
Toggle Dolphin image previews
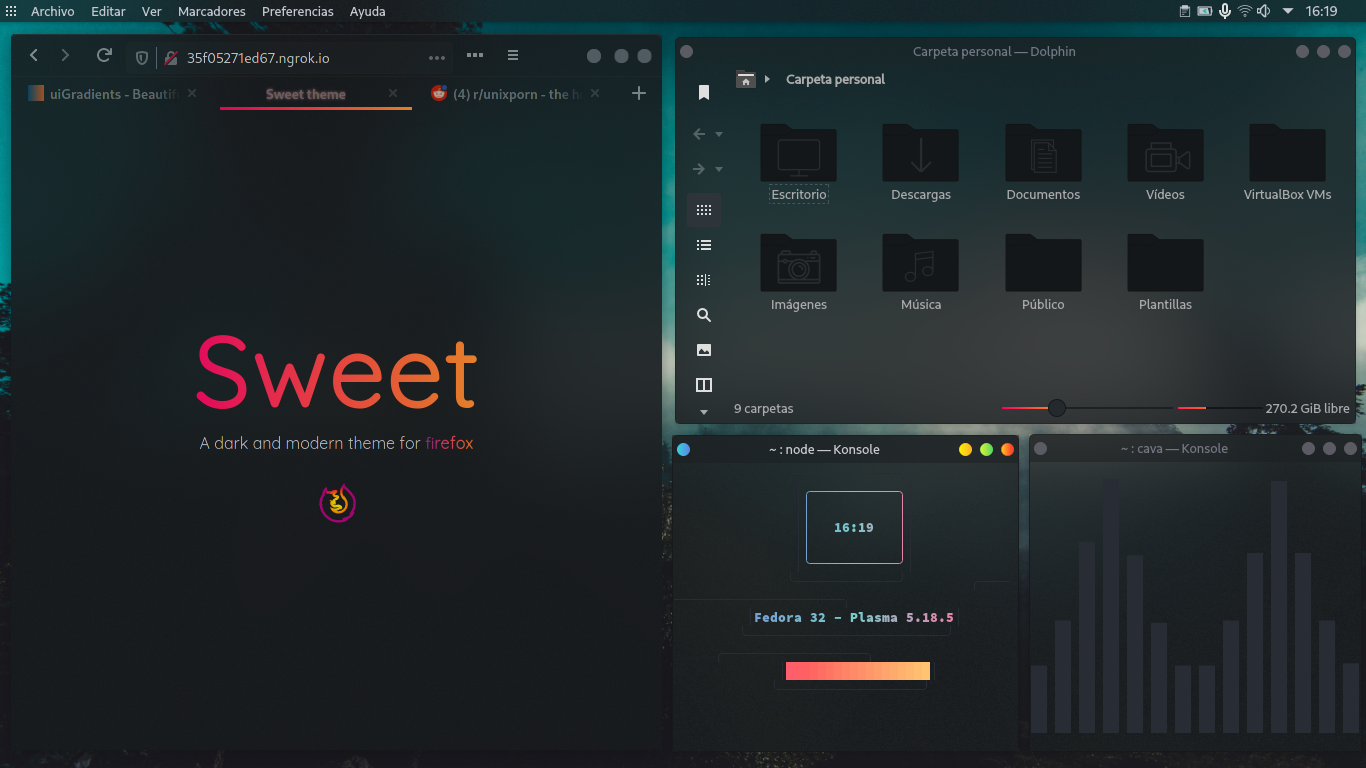pyautogui.click(x=704, y=350)
